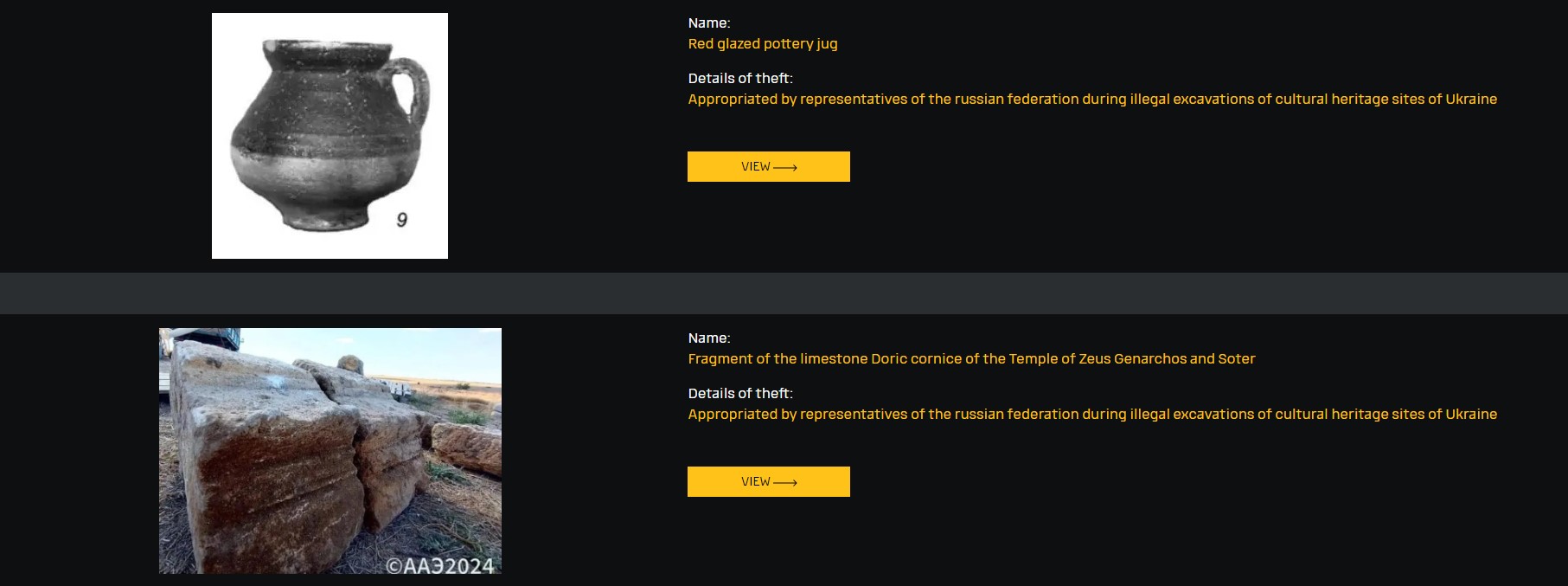Viewport: 1568px width, 586px height.
Task: Click the 'VIEW' word on the first yellow button
Action: [x=755, y=166]
